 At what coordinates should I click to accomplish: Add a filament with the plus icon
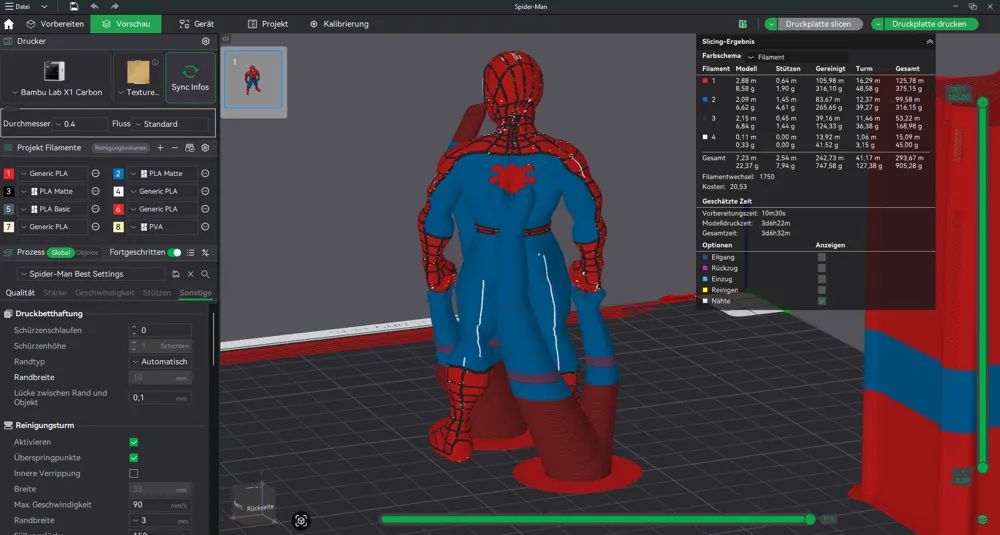(160, 148)
